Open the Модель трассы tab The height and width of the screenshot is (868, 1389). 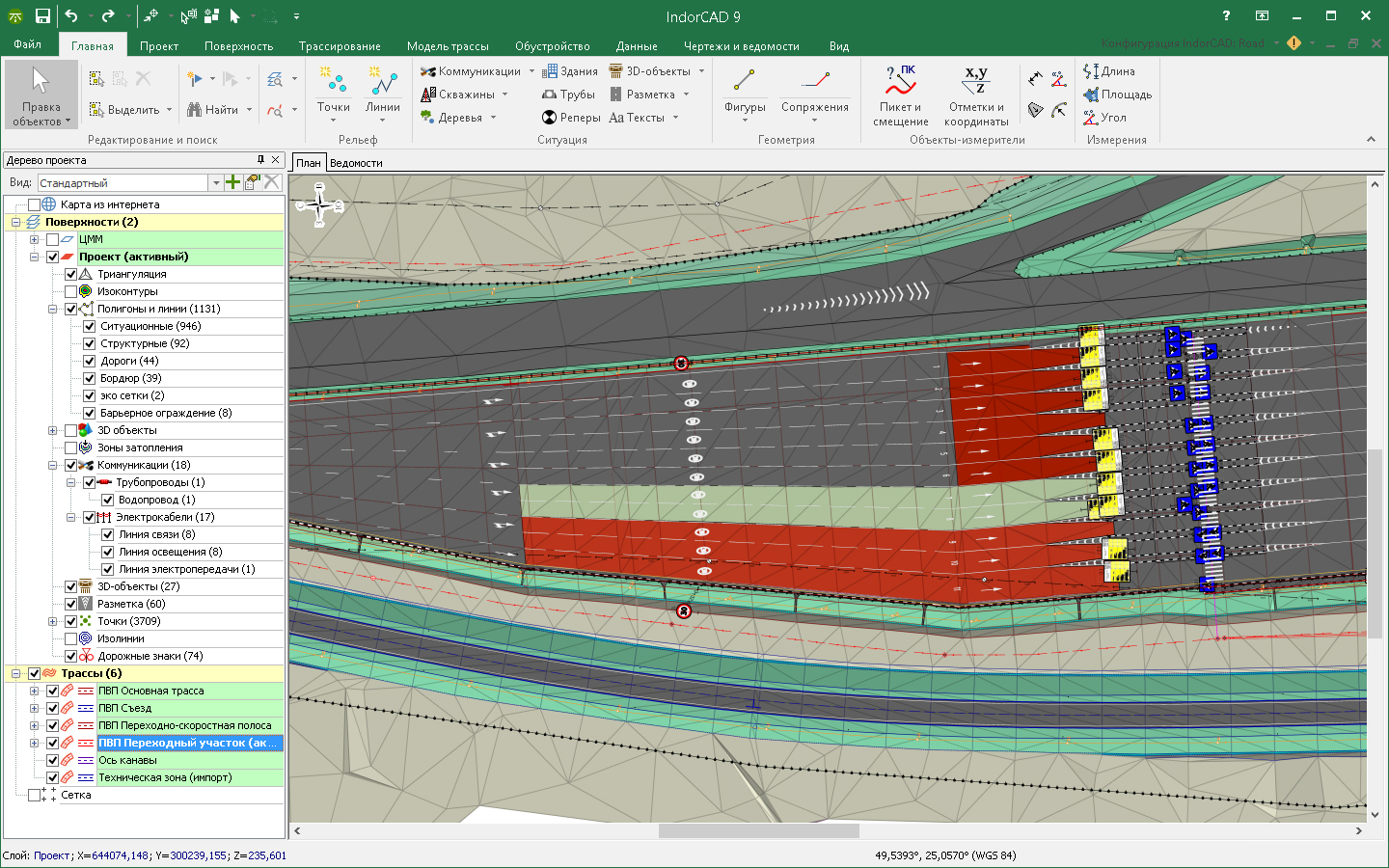(448, 45)
